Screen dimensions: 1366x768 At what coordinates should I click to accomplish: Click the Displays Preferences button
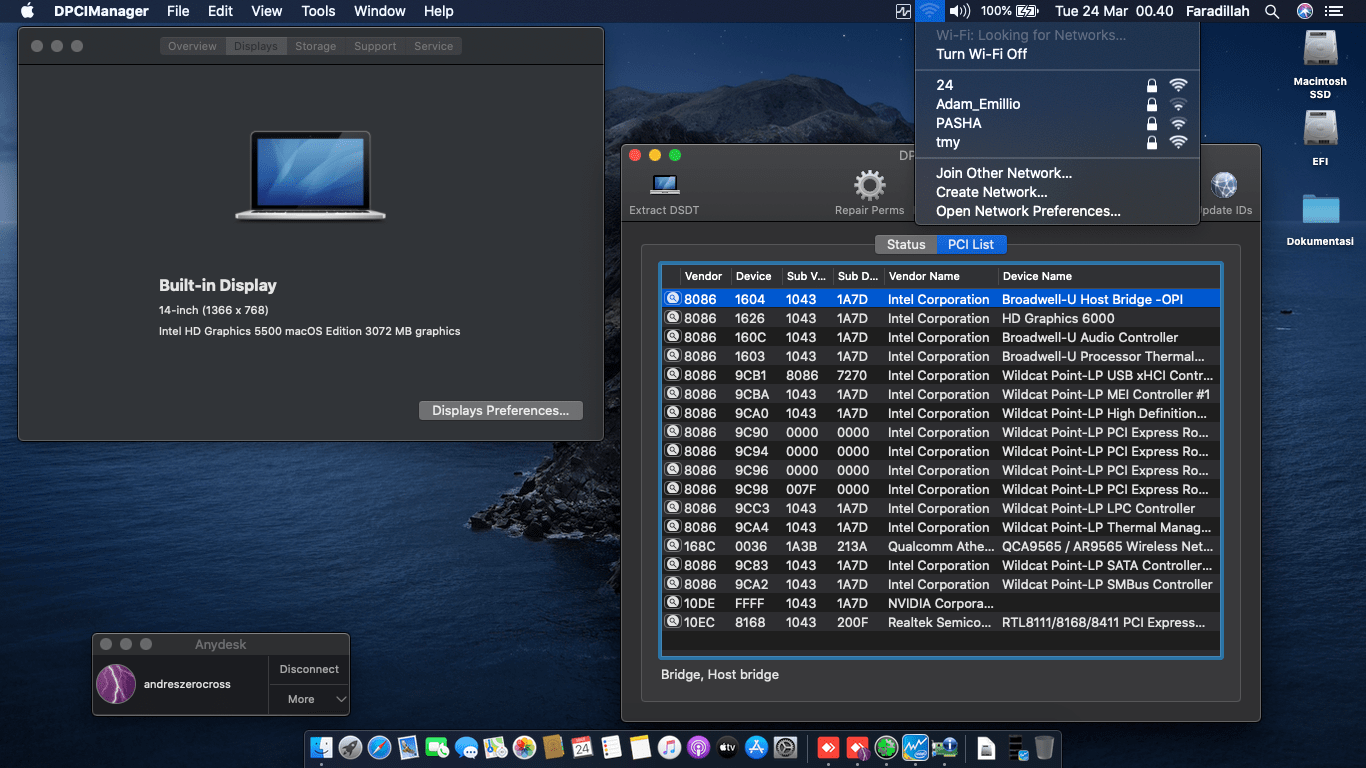tap(500, 410)
